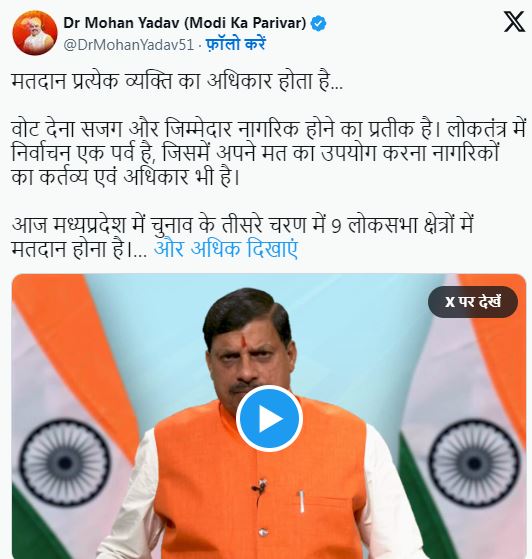The height and width of the screenshot is (559, 532).
Task: Click display name Dr Mohan Yadav (Modi Ka Parivar)
Action: (x=185, y=23)
